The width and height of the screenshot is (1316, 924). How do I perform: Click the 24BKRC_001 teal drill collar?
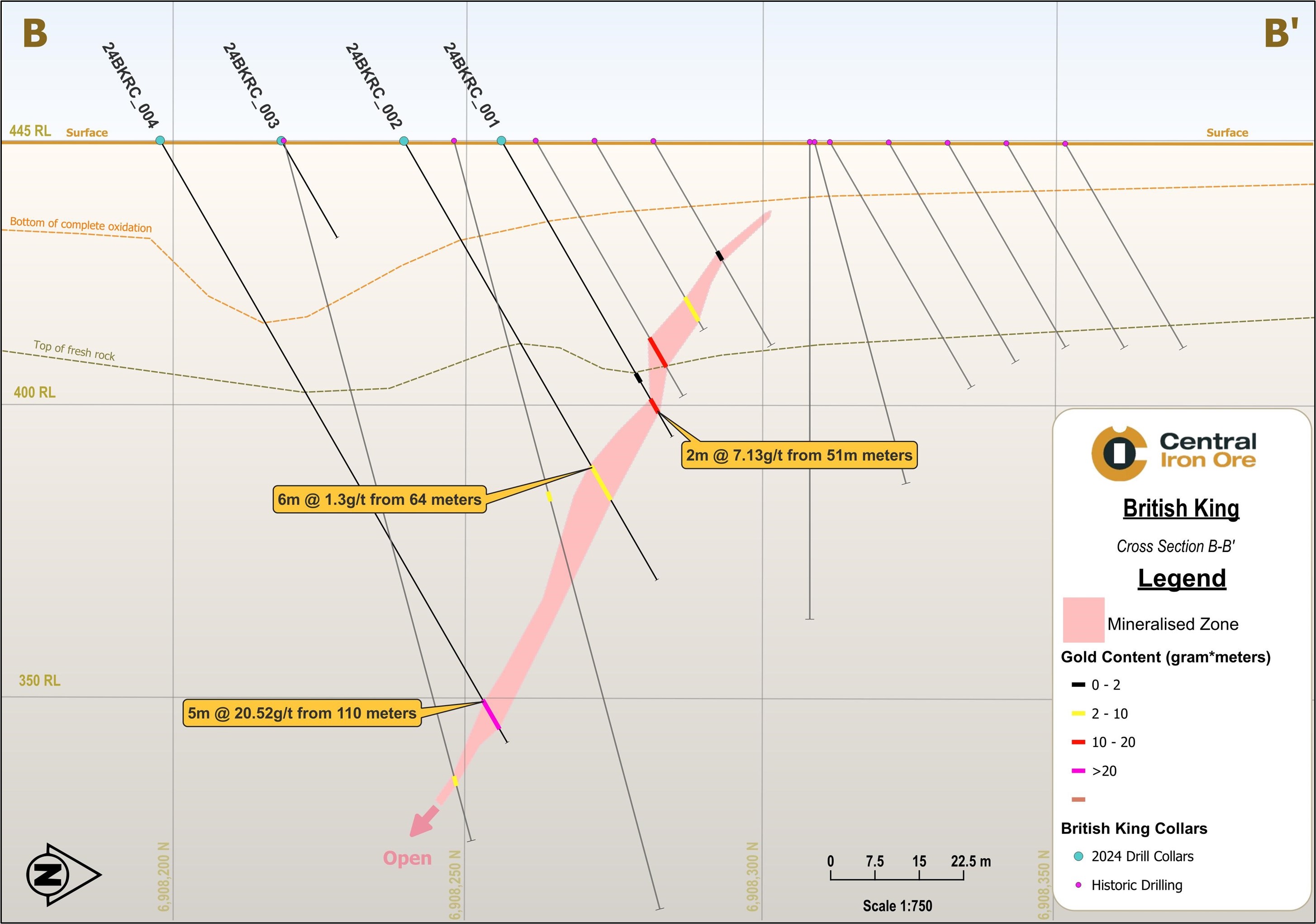pos(501,140)
